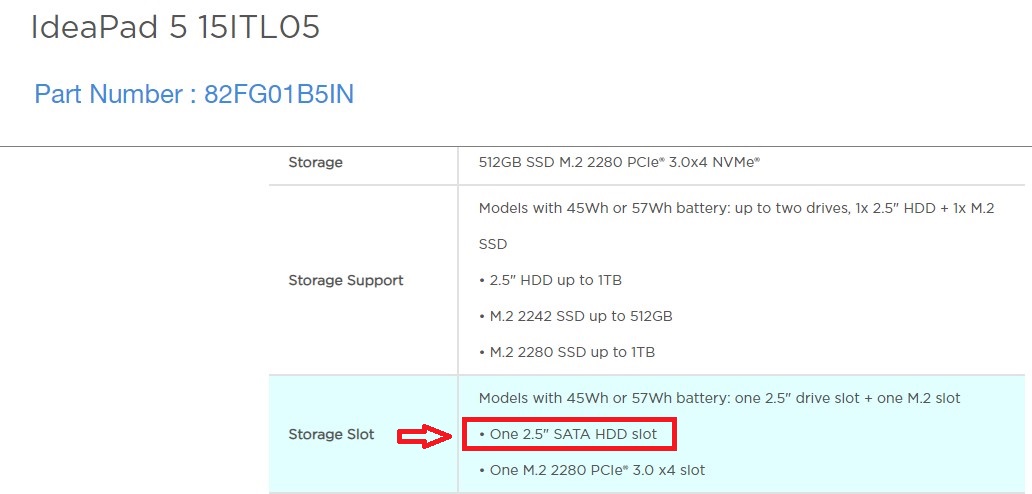Image resolution: width=1032 pixels, height=494 pixels.
Task: Click the highlighted One 2.5" SATA HDD slot
Action: pyautogui.click(x=567, y=434)
